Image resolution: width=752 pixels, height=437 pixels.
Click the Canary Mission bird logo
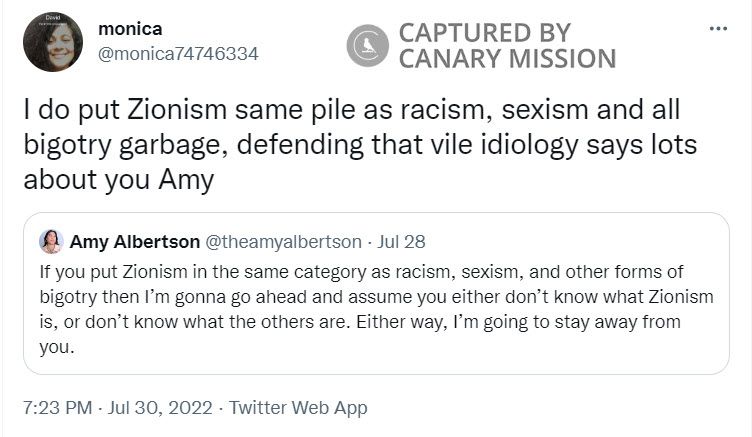click(x=367, y=45)
